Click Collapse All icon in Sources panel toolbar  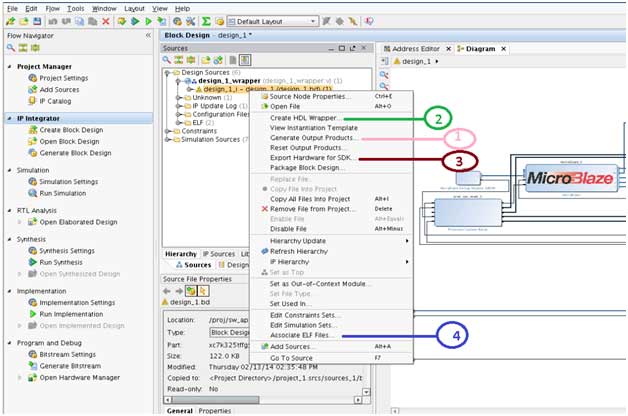coord(179,60)
